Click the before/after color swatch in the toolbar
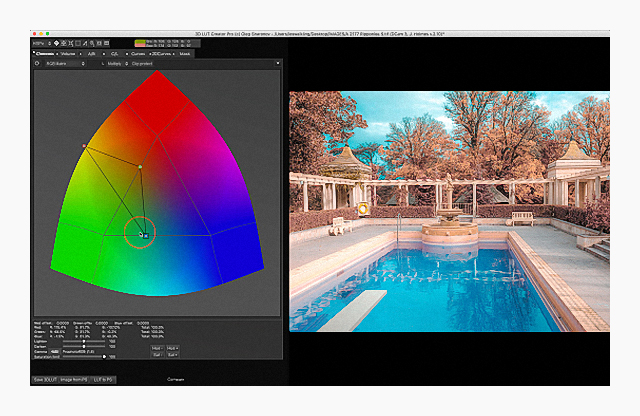This screenshot has width=640, height=416. coord(140,43)
